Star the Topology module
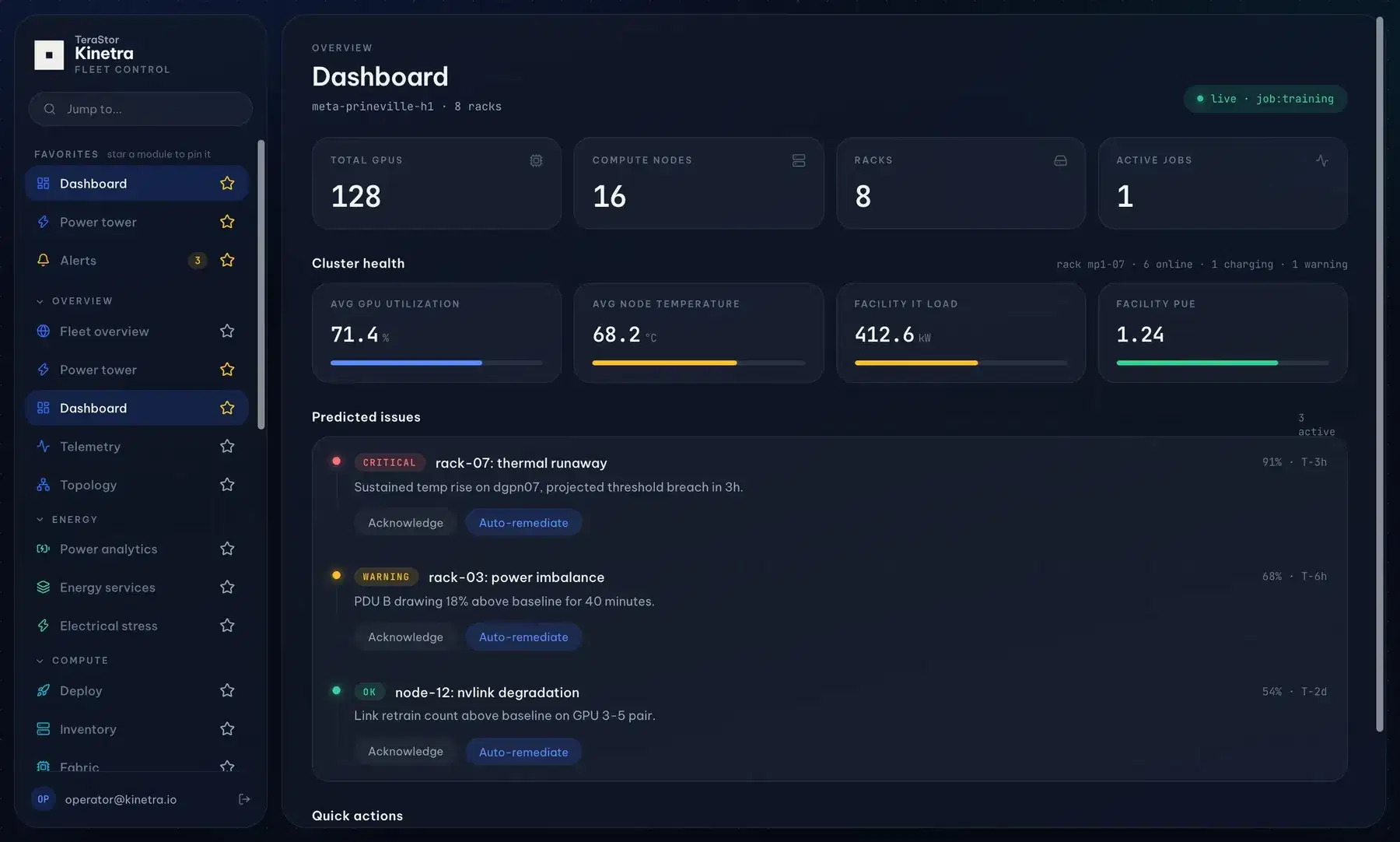The height and width of the screenshot is (842, 1400). pyautogui.click(x=227, y=485)
